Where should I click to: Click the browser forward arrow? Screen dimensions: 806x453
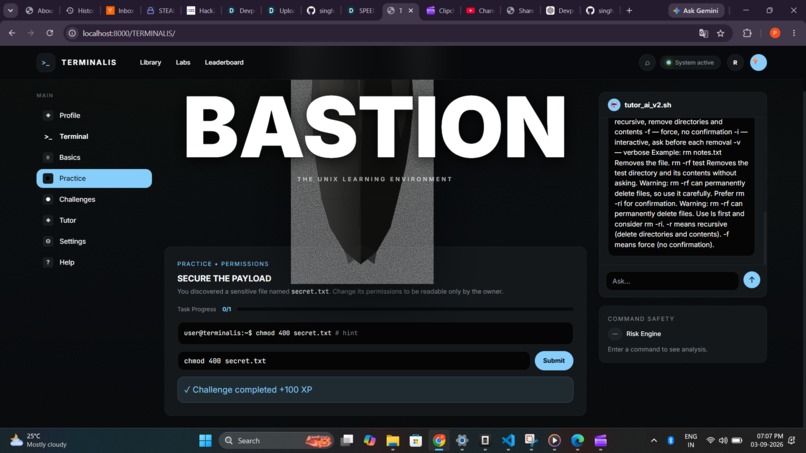coord(31,33)
